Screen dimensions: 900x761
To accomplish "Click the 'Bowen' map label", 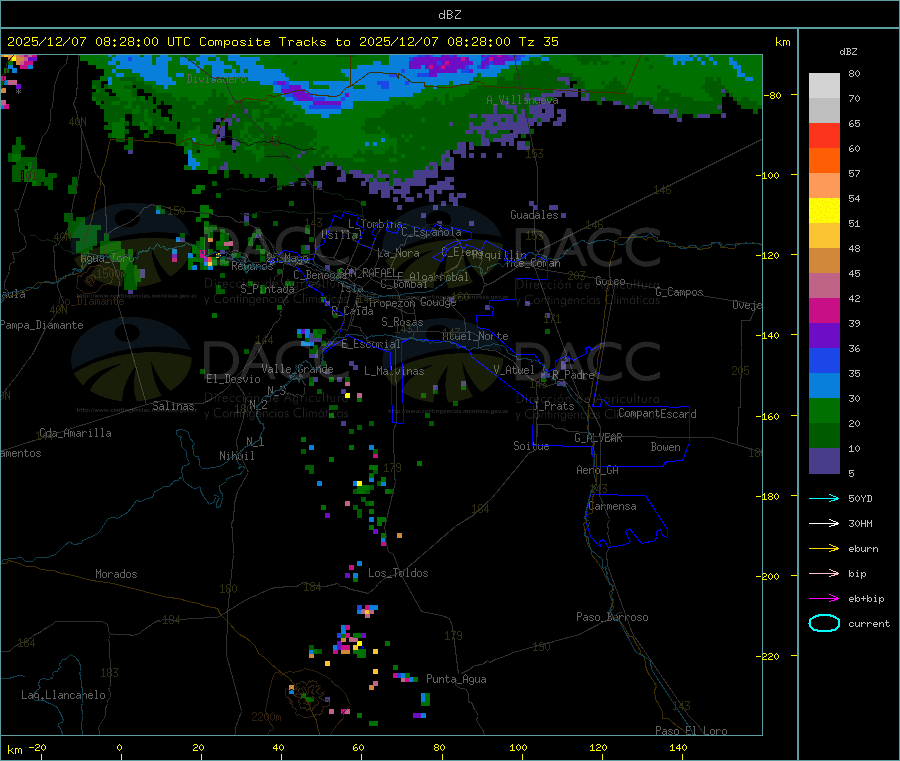I will click(x=665, y=447).
